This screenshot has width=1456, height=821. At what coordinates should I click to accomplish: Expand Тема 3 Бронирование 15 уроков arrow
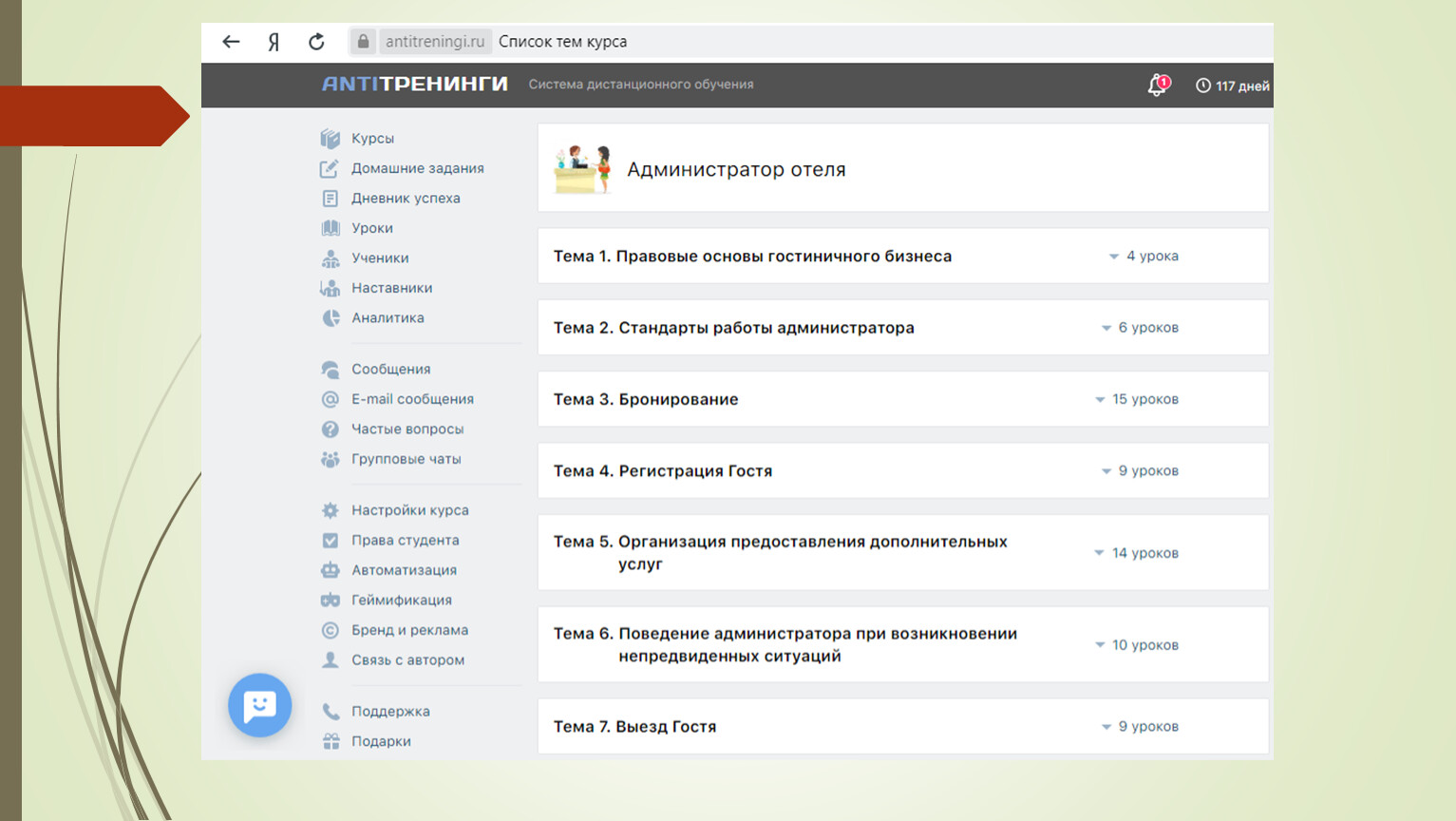coord(1100,400)
